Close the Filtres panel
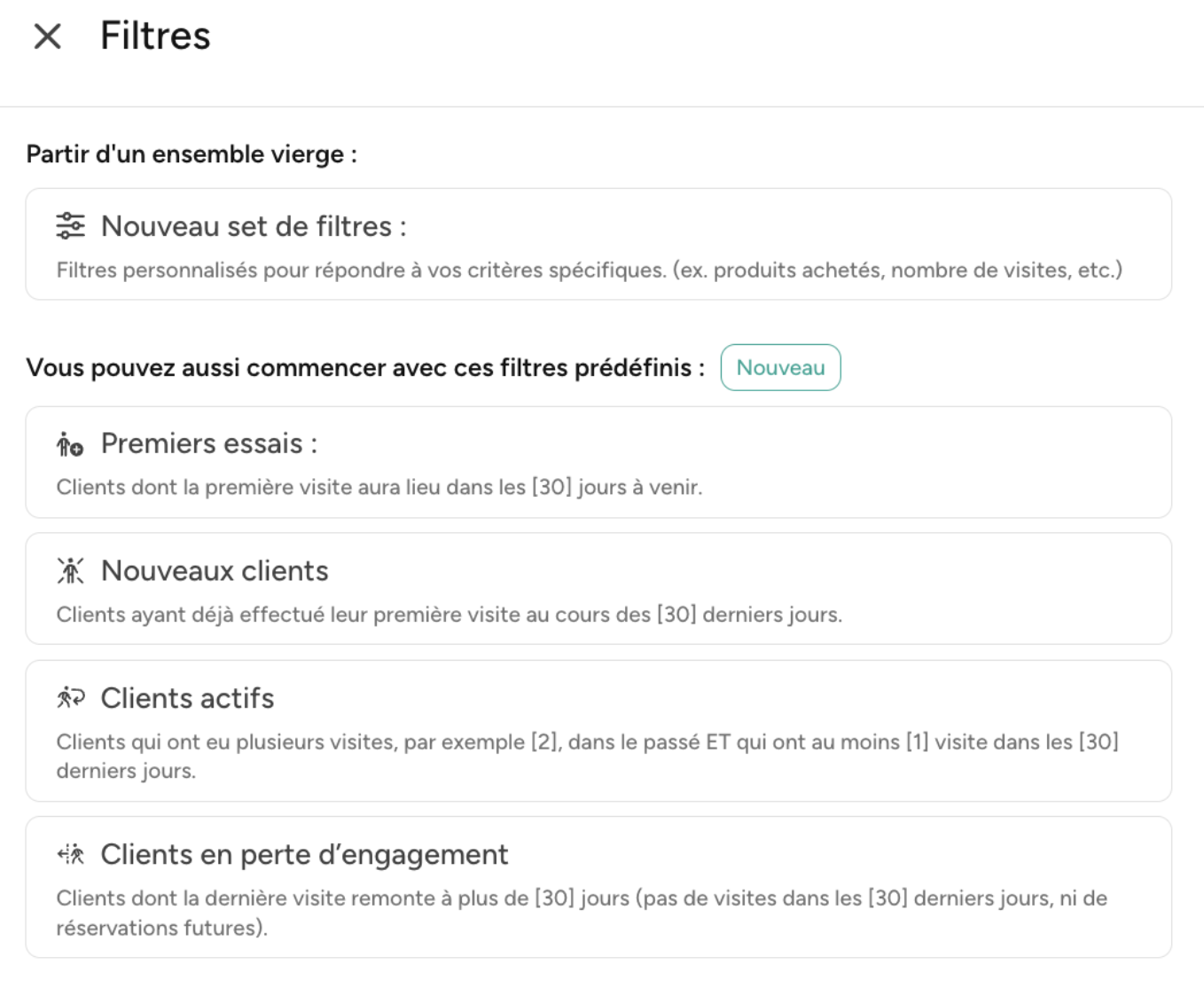 click(45, 35)
